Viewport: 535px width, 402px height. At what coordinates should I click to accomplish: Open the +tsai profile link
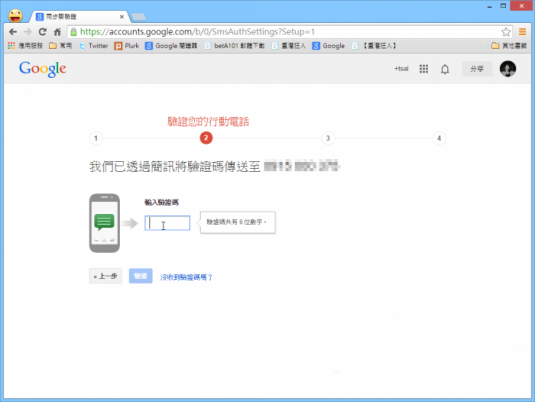(401, 69)
